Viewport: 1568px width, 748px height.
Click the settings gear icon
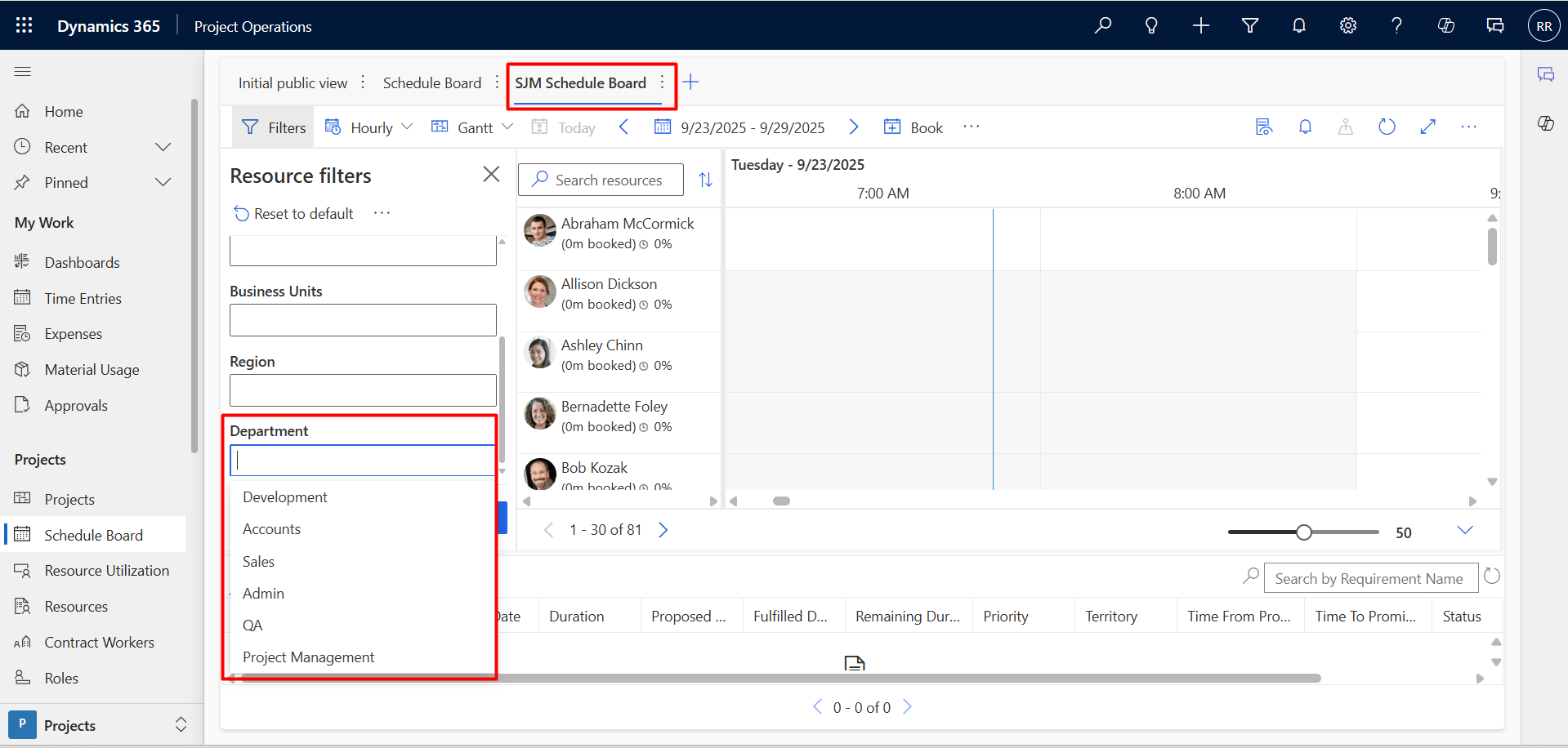click(1347, 26)
